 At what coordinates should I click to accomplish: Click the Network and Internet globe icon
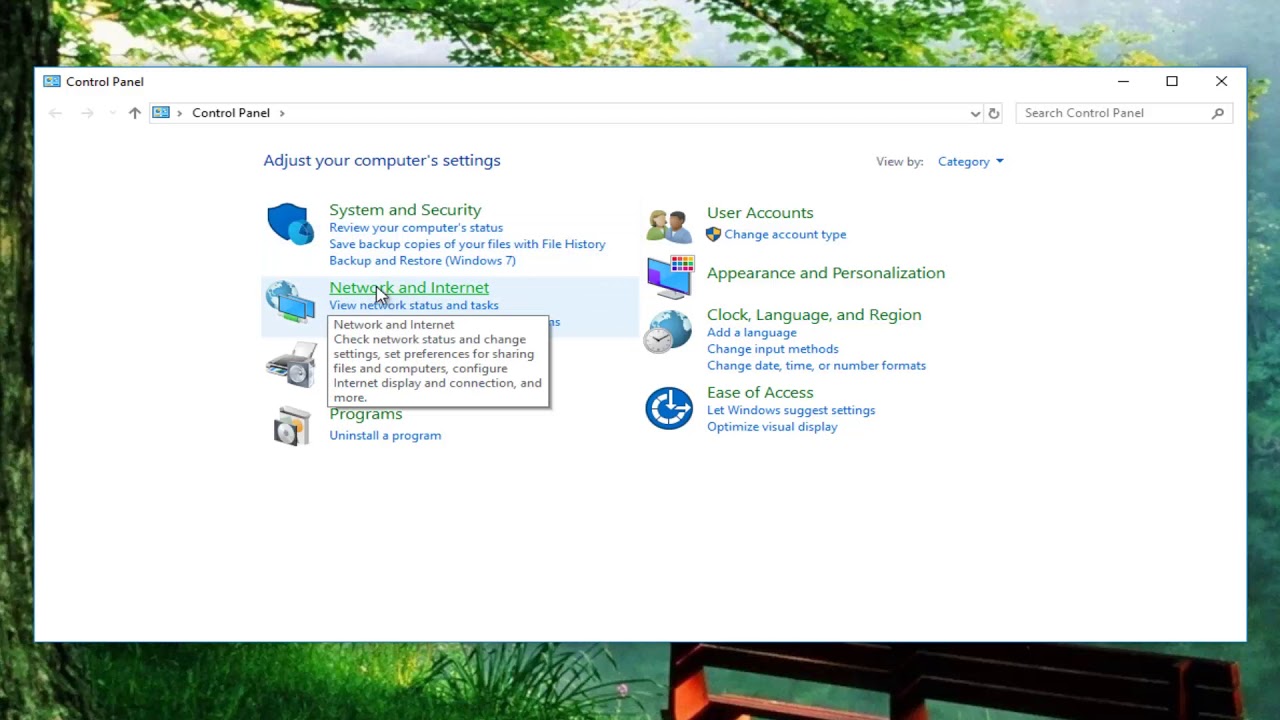290,301
